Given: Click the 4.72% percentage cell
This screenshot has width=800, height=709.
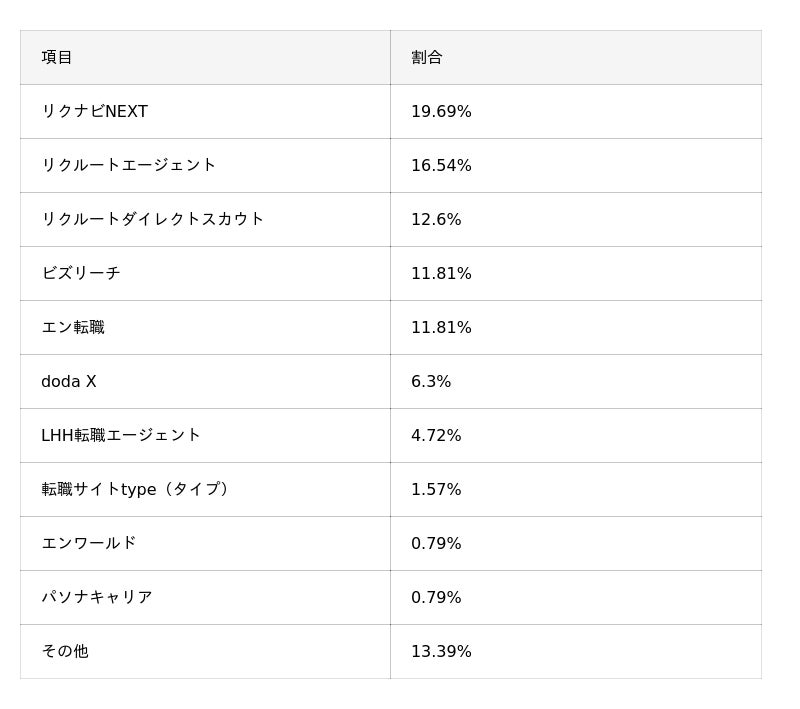Looking at the screenshot, I should [x=436, y=435].
